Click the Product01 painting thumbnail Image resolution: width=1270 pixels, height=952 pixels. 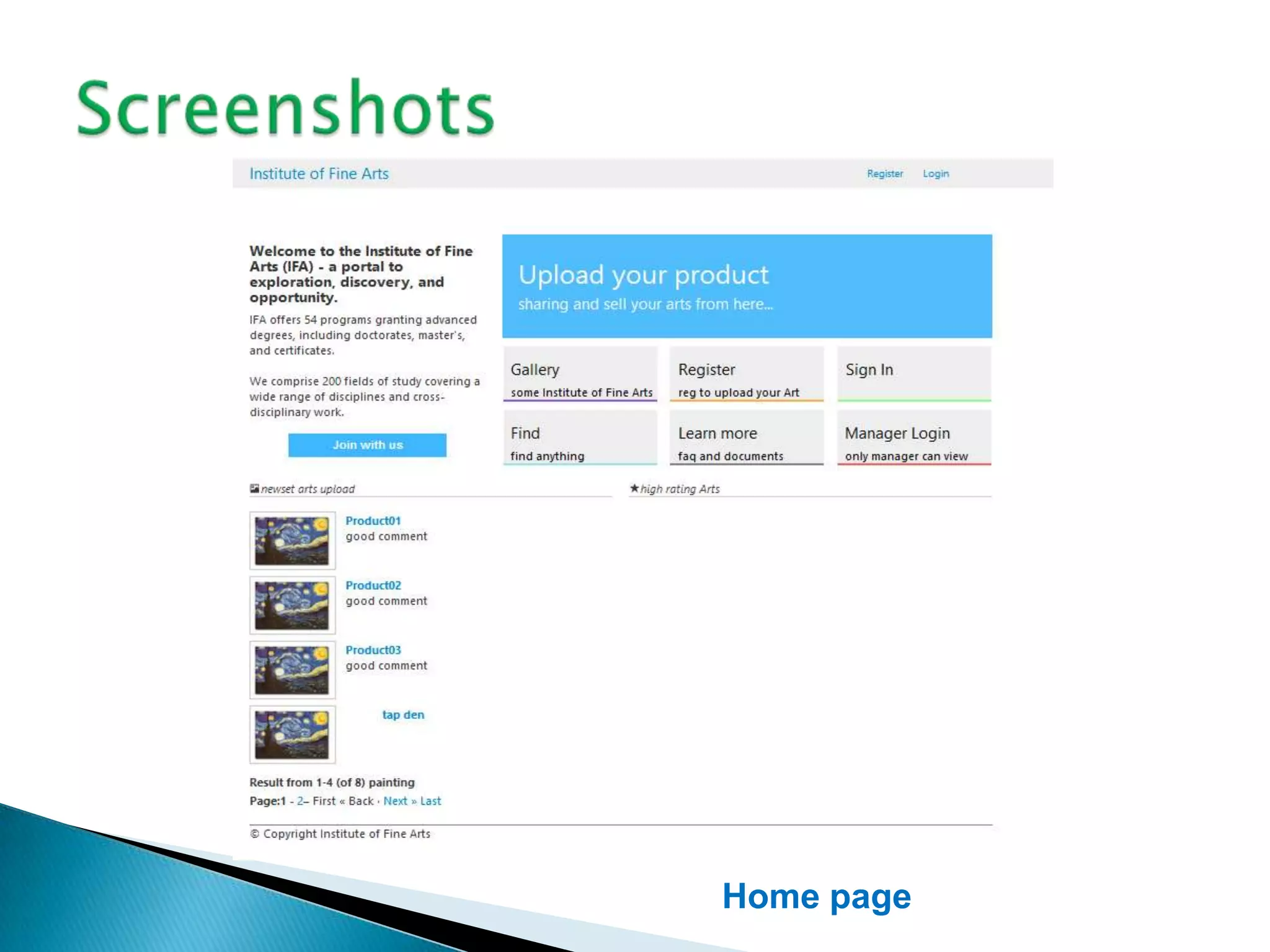[x=292, y=540]
